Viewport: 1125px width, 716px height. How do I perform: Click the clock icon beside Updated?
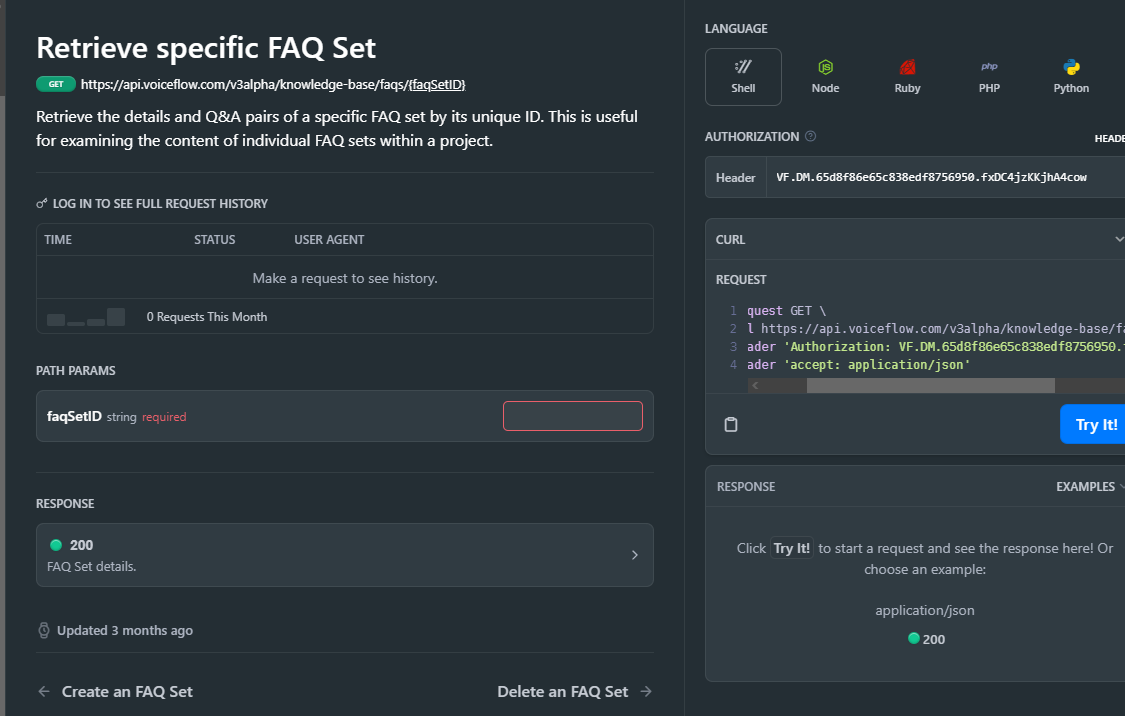[x=44, y=631]
